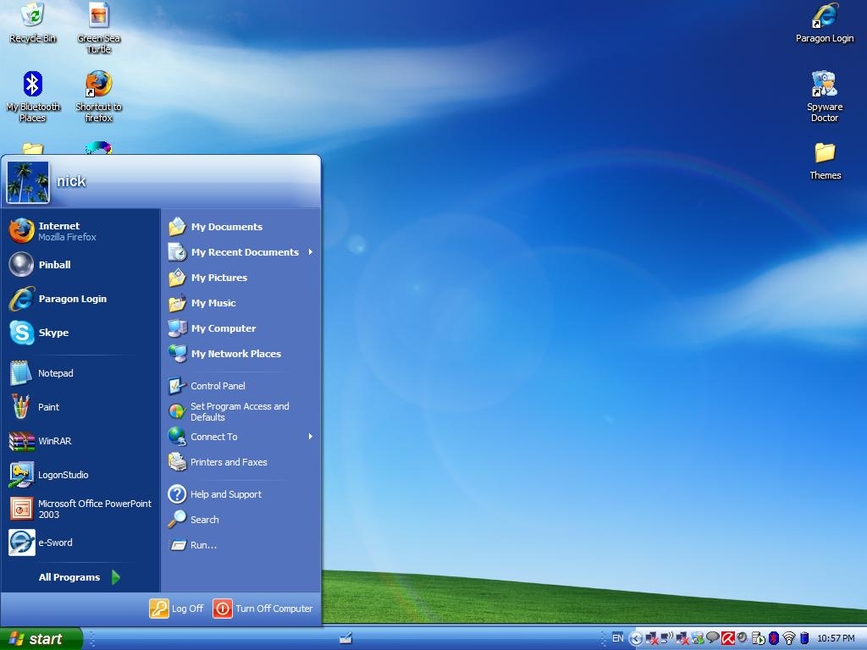Open Set Program Access and Defaults

point(241,411)
